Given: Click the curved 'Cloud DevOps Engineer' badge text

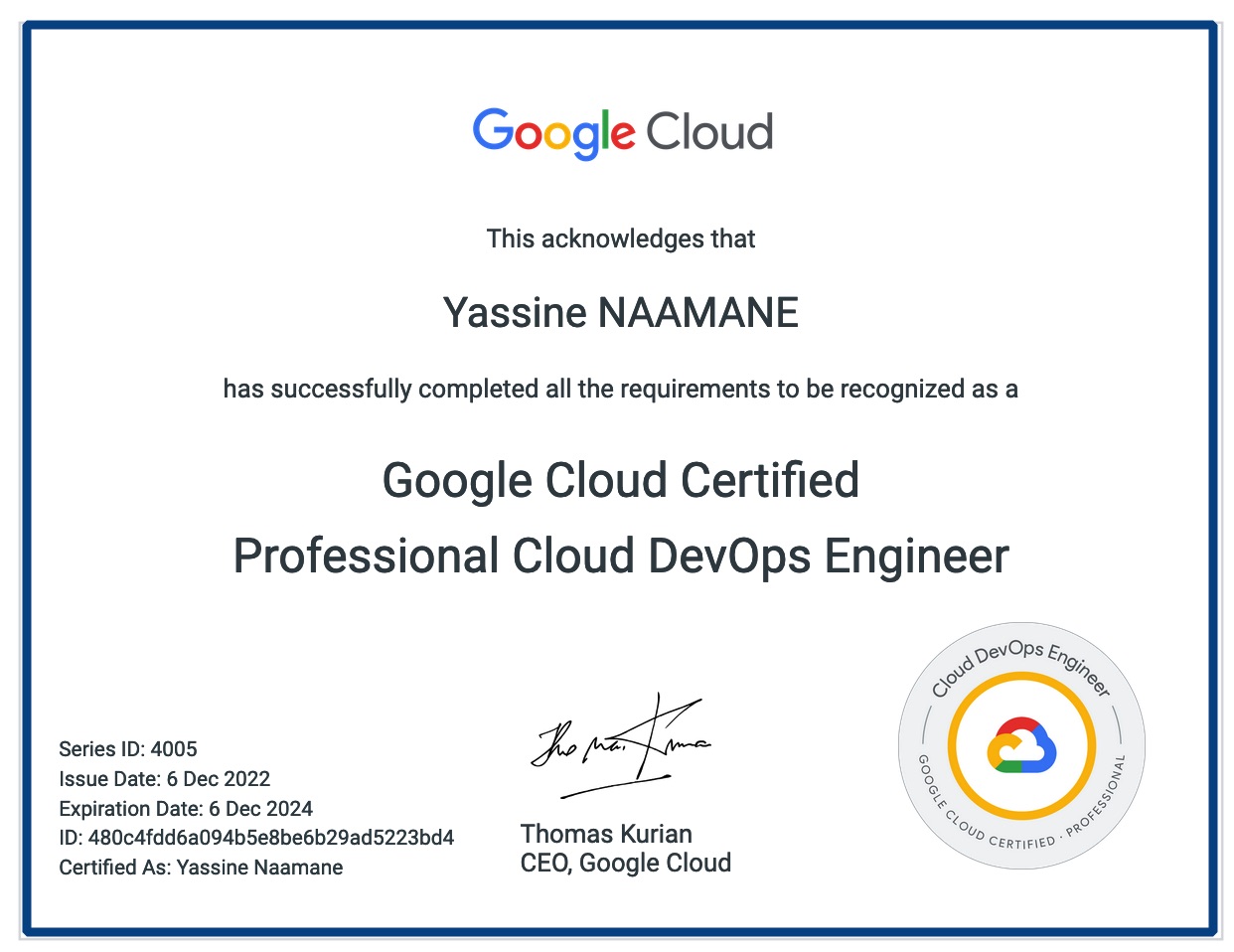Looking at the screenshot, I should coord(1020,657).
